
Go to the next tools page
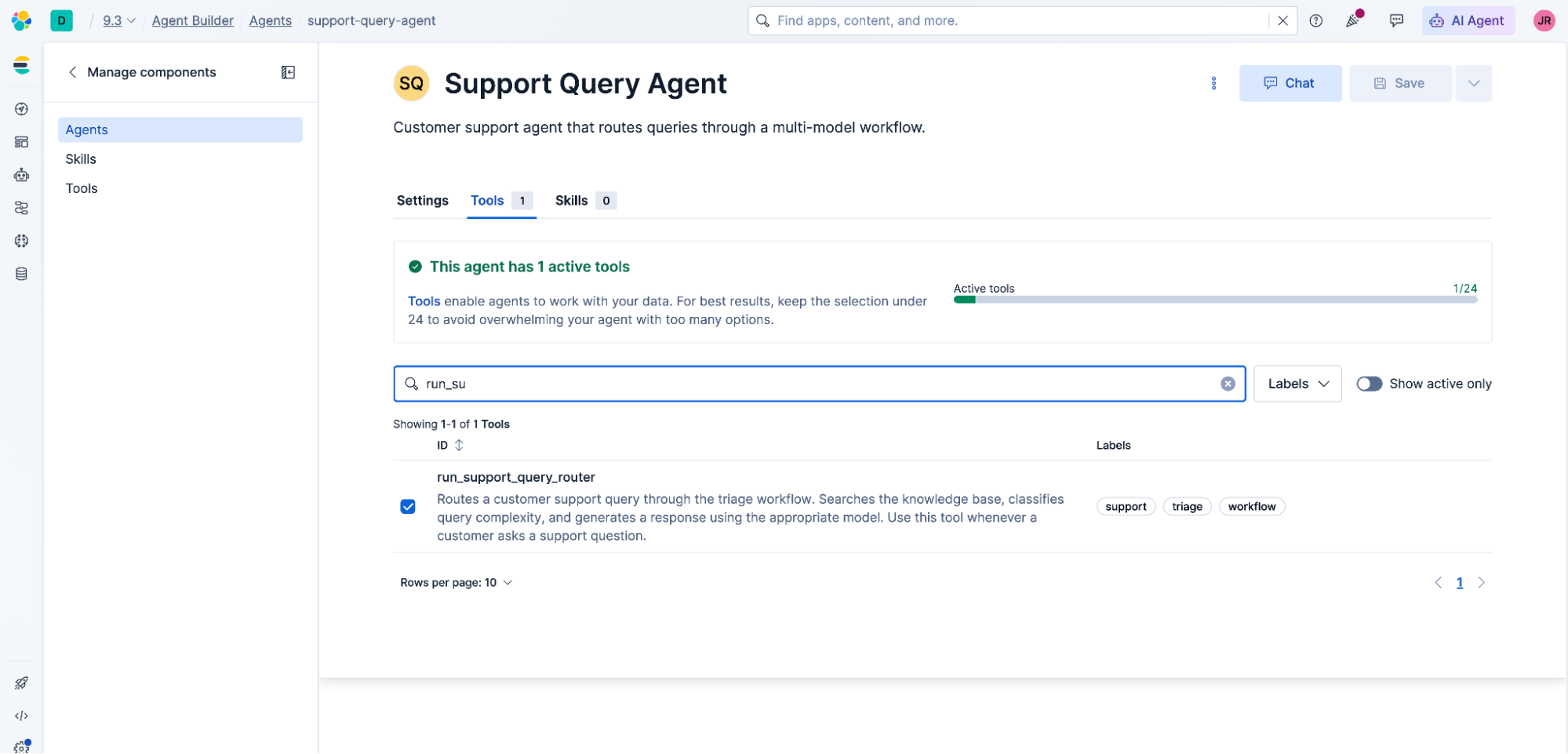pos(1481,583)
